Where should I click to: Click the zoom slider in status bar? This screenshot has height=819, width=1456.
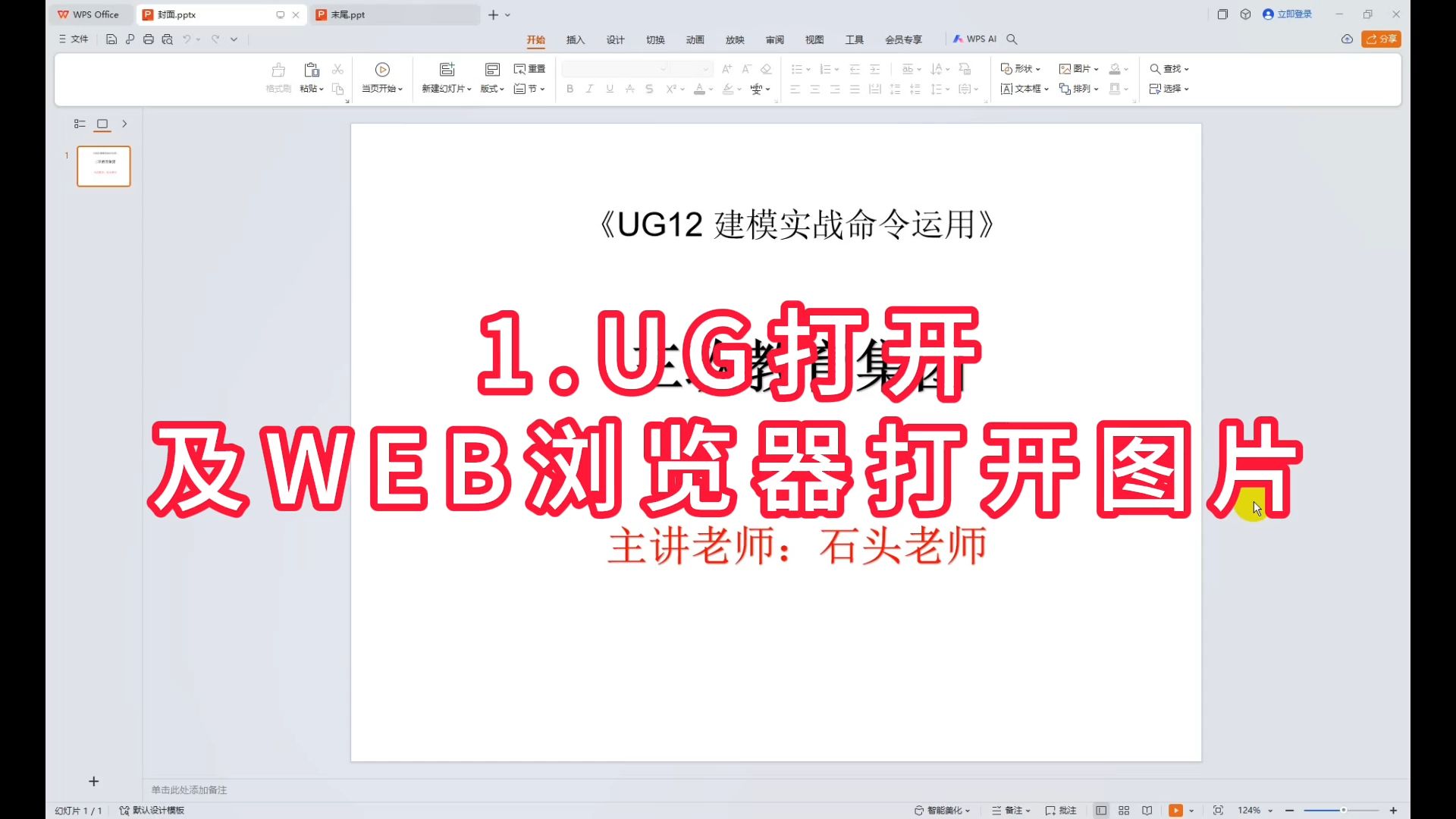tap(1342, 810)
